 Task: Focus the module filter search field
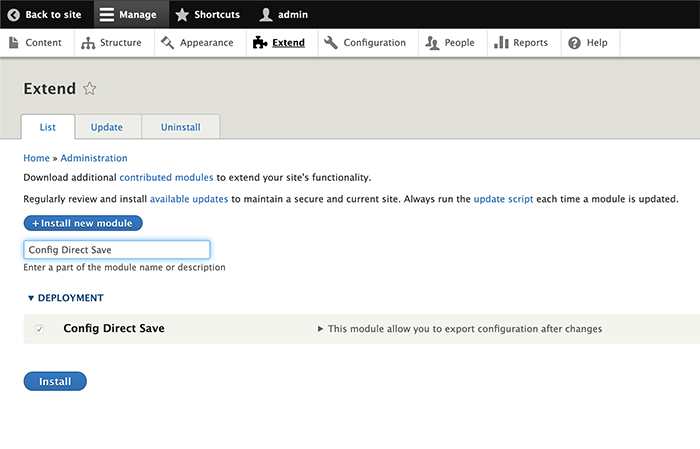[x=117, y=250]
